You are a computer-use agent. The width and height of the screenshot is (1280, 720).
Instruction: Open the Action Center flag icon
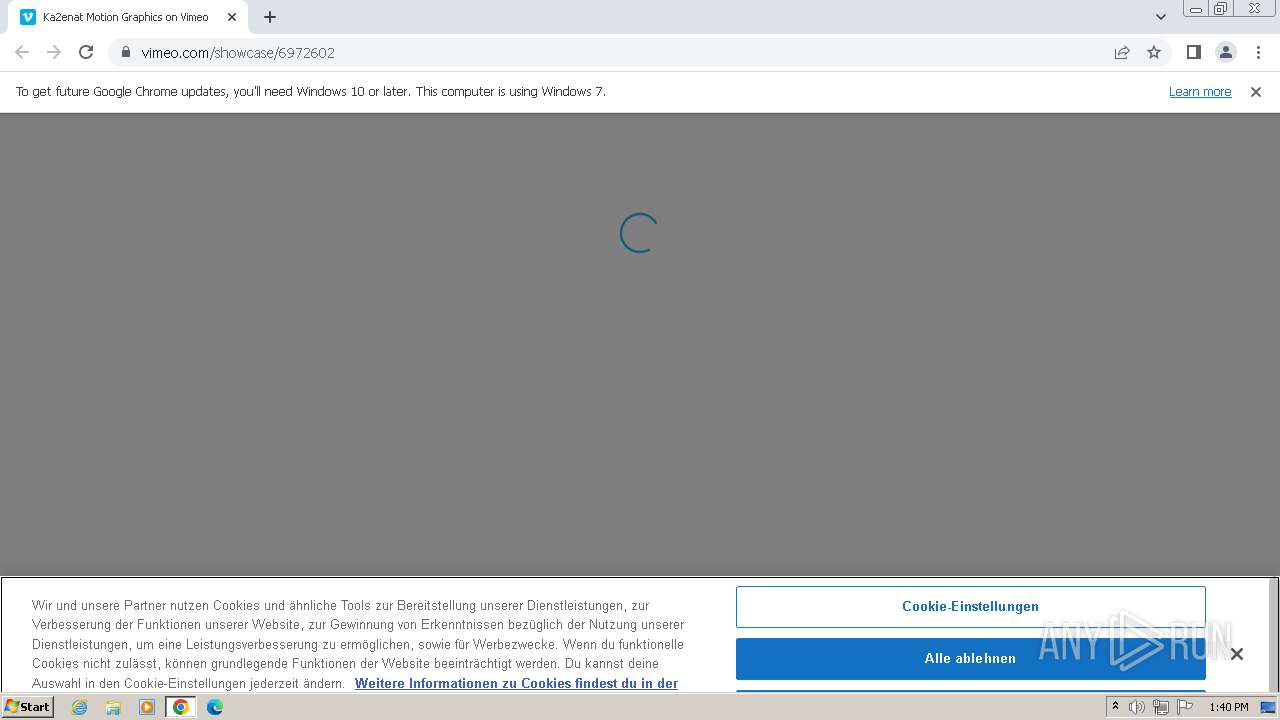pyautogui.click(x=1185, y=707)
